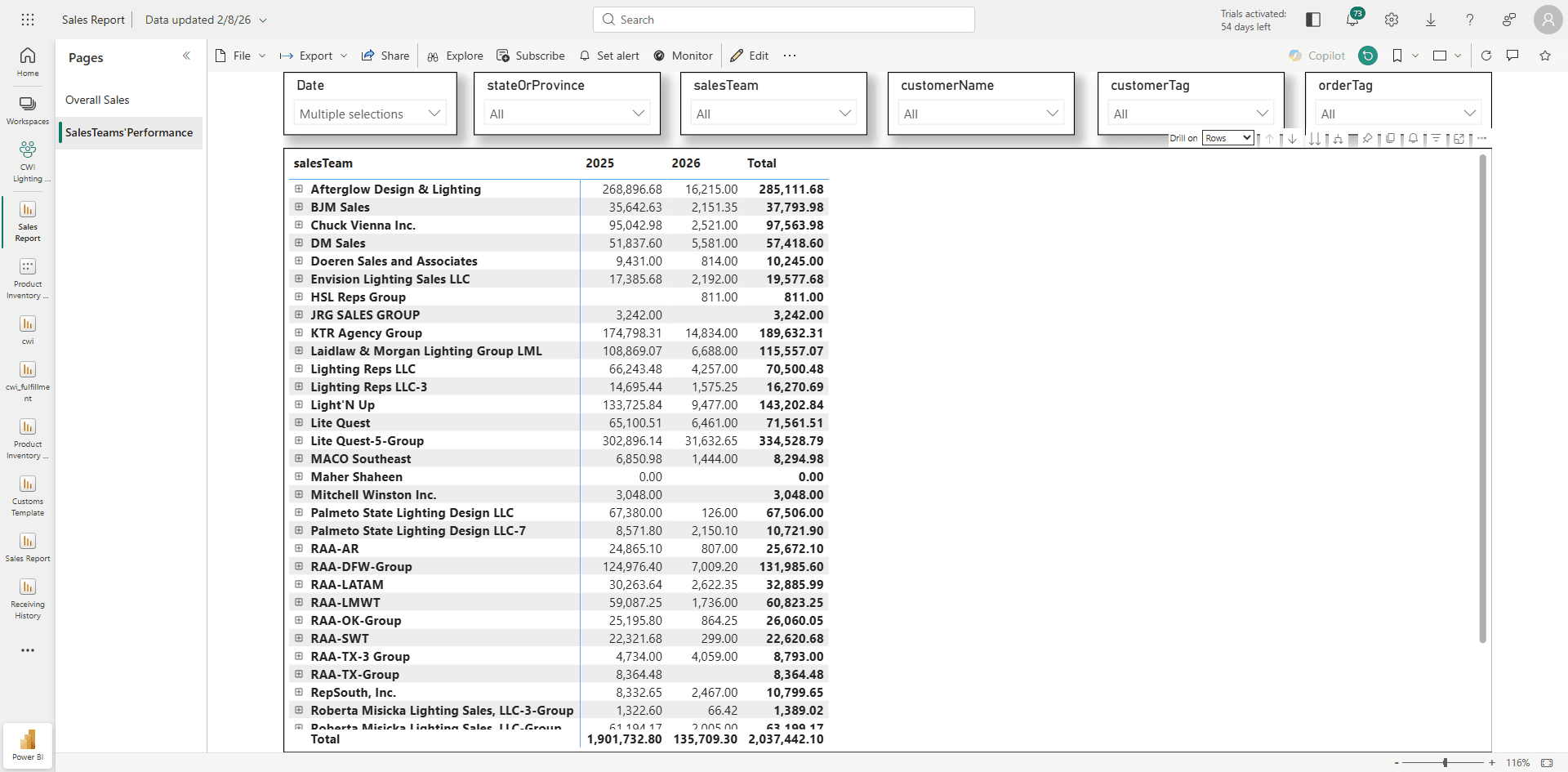Viewport: 1568px width, 772px height.
Task: Show filters affecting the matrix visual
Action: pyautogui.click(x=1436, y=138)
